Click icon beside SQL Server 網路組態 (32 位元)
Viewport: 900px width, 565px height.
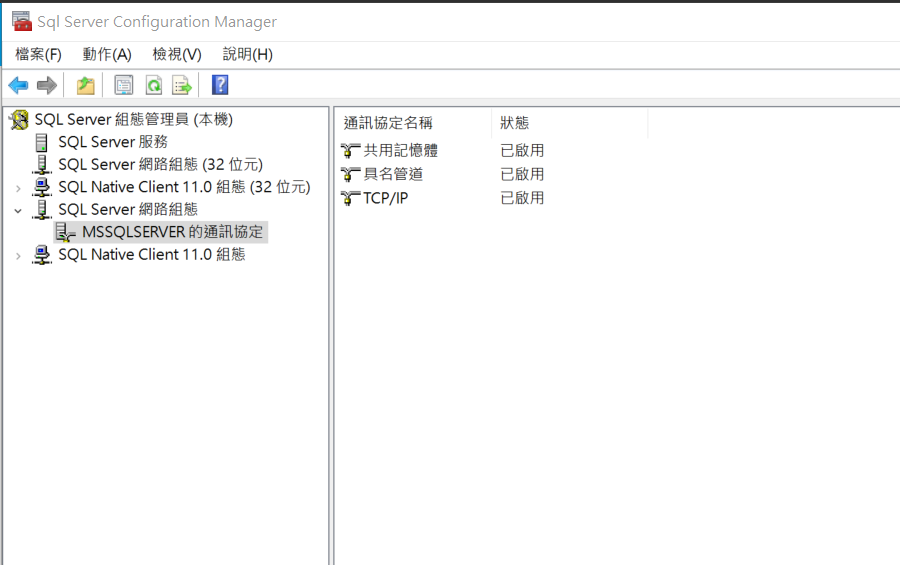[41, 164]
